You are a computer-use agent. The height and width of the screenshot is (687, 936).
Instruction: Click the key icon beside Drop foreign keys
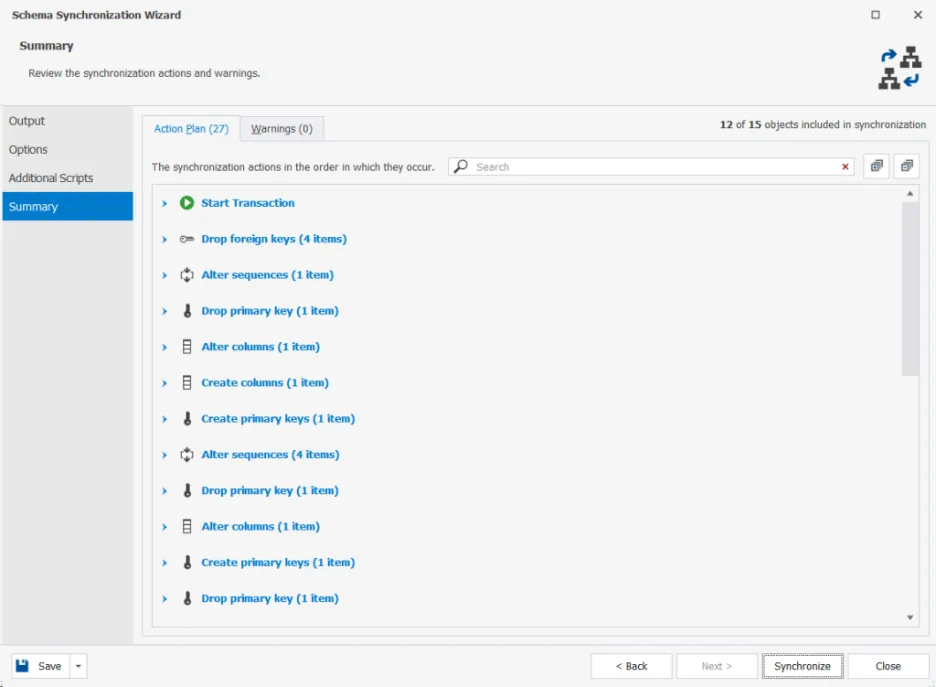click(x=187, y=239)
